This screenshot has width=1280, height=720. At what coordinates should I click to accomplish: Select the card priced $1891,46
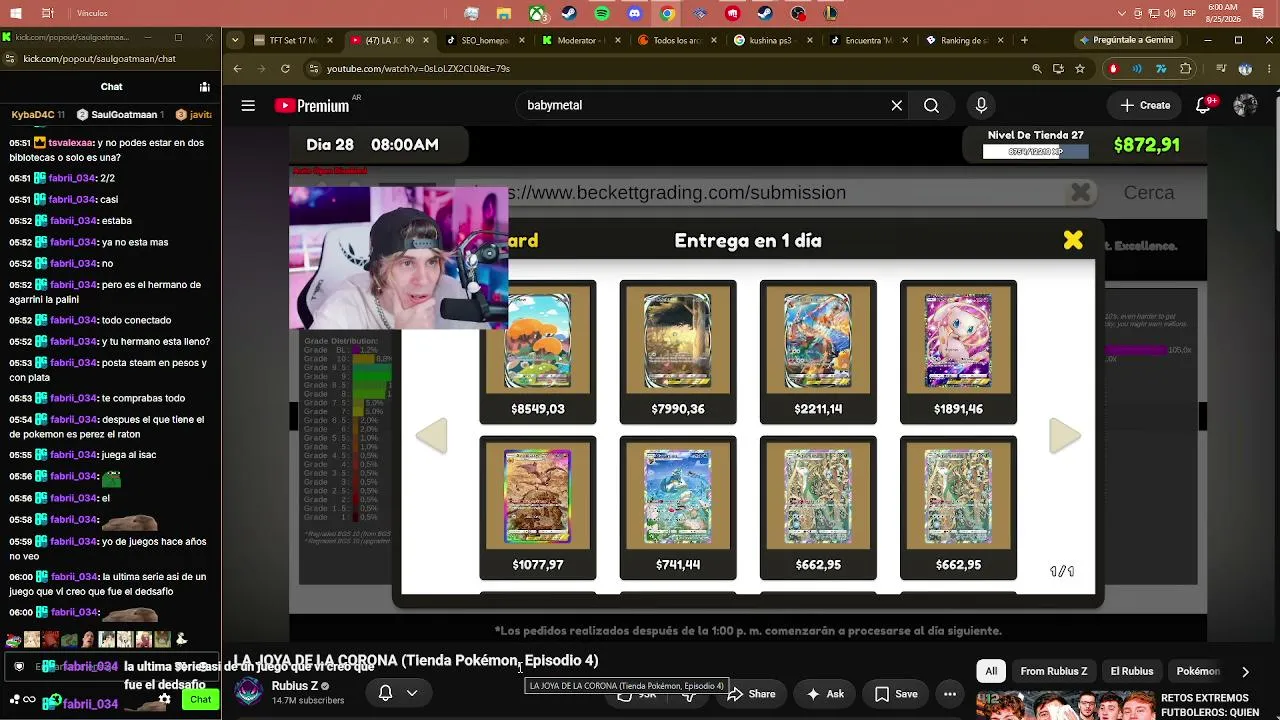[958, 352]
